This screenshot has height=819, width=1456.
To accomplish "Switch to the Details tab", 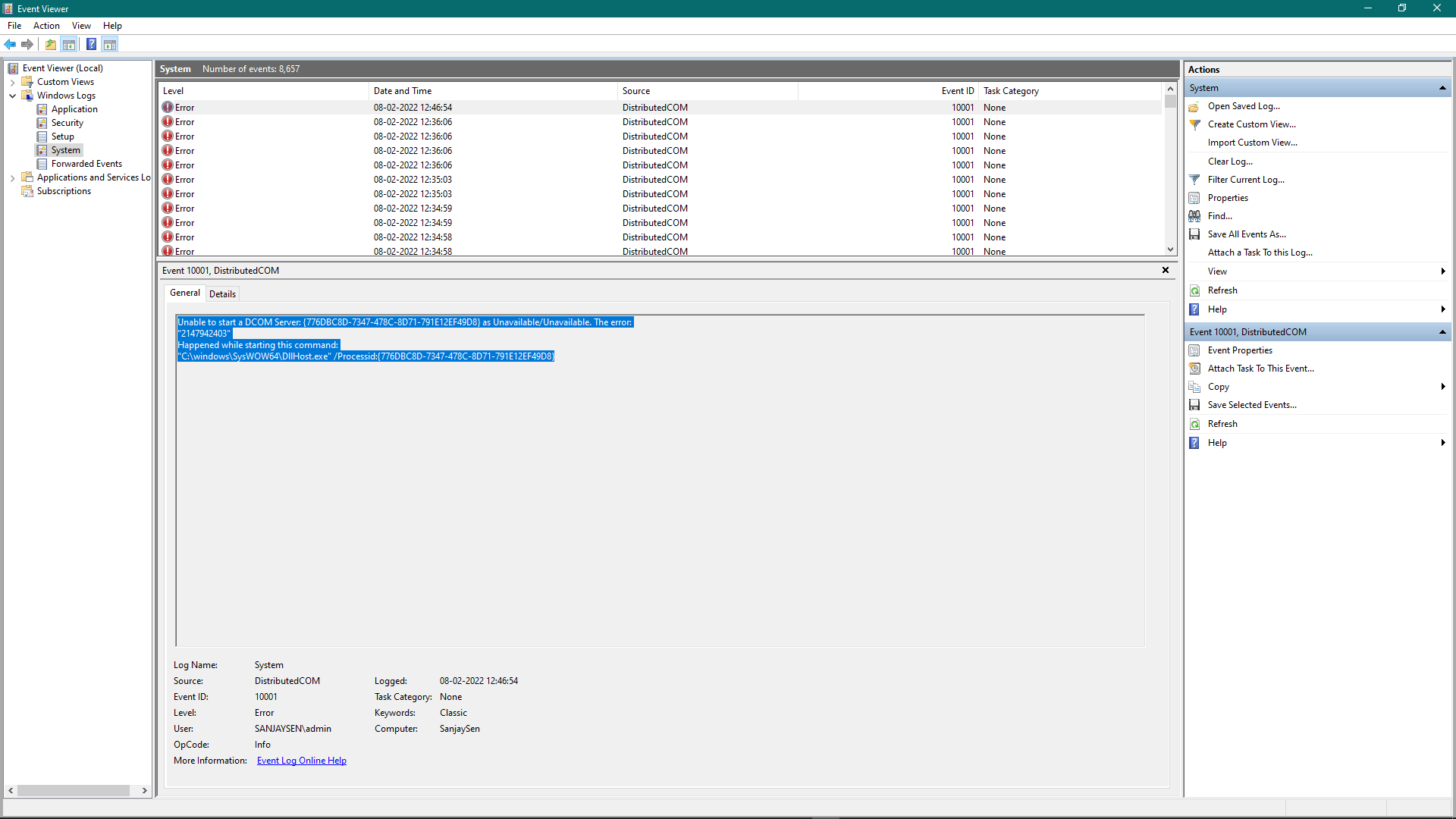I will [222, 294].
